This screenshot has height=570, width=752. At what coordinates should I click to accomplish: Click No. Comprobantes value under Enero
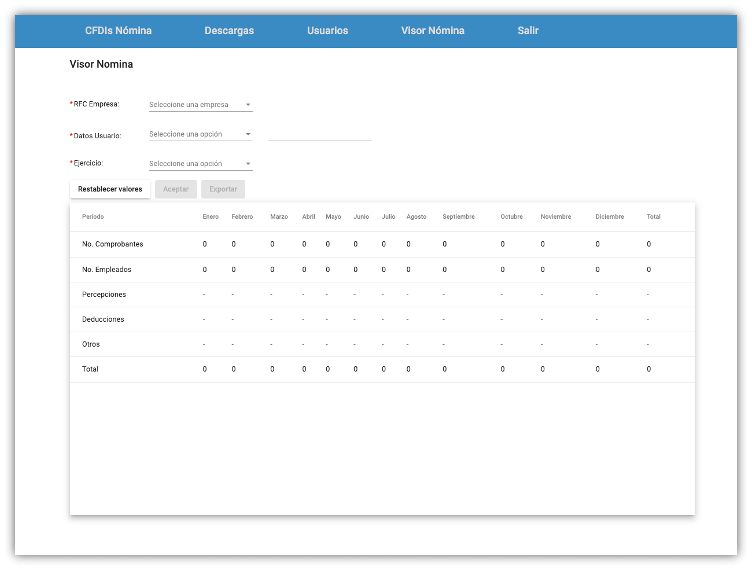(204, 244)
